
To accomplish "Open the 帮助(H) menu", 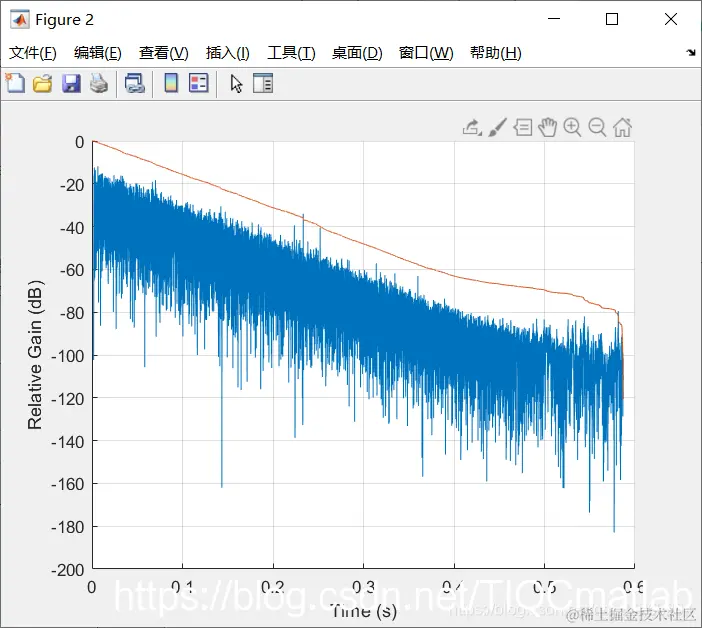I will (x=496, y=53).
